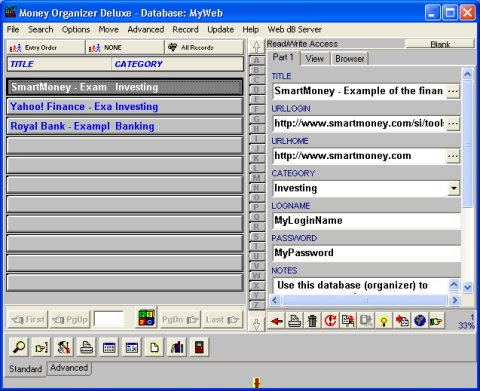Click the red circular refresh icon
This screenshot has height=391, width=480.
click(x=330, y=321)
